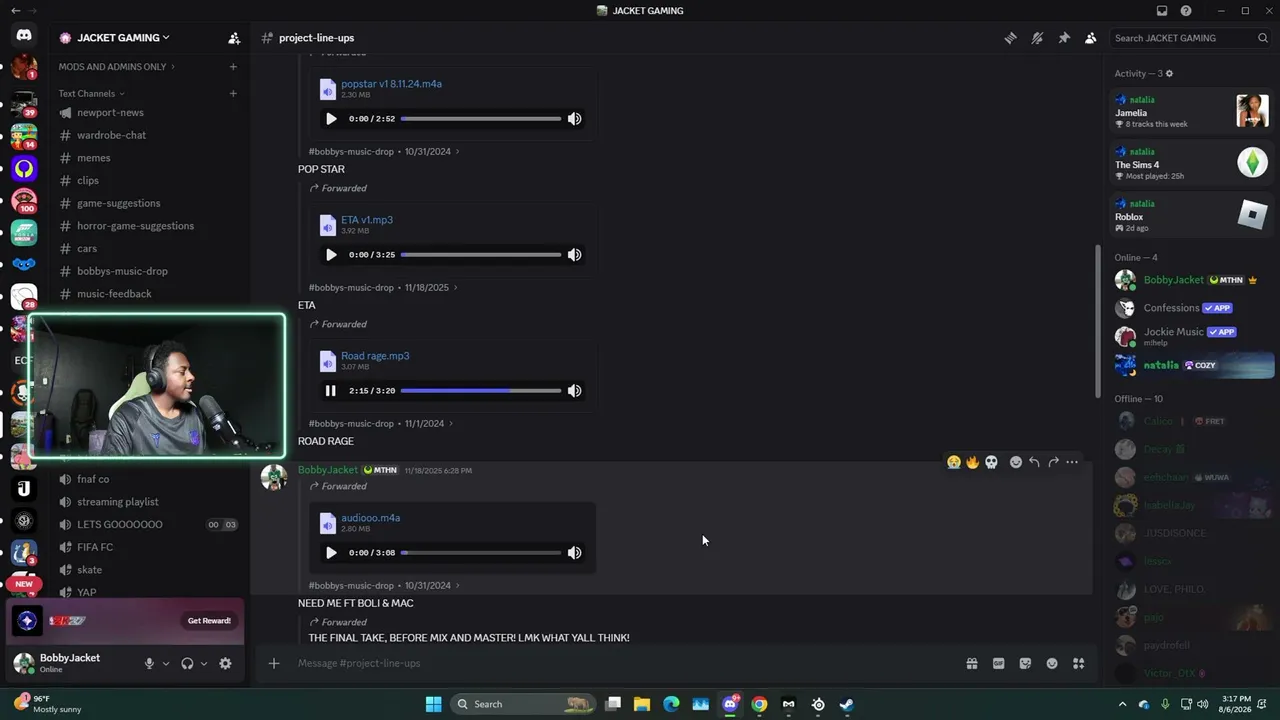1280x720 pixels.
Task: Show pinned messages for this channel
Action: [1064, 38]
